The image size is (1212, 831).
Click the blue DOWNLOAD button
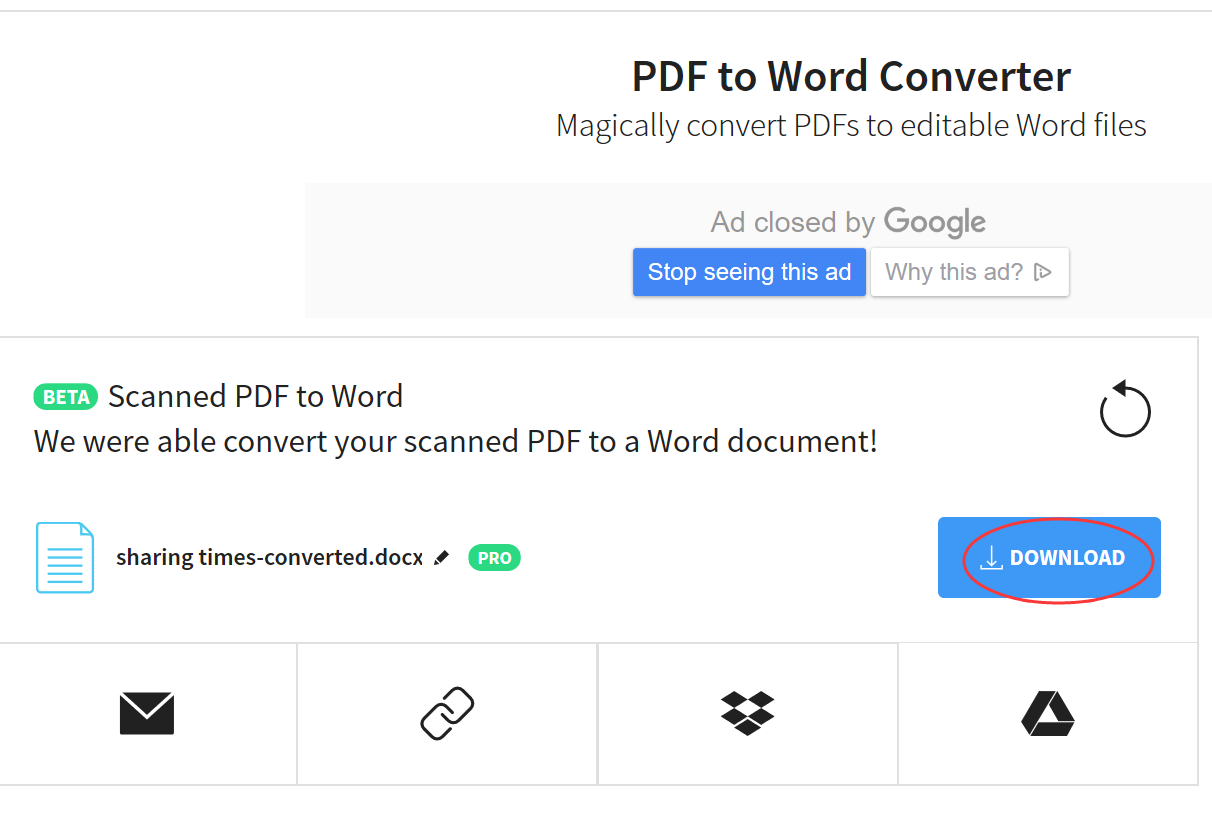click(1049, 558)
